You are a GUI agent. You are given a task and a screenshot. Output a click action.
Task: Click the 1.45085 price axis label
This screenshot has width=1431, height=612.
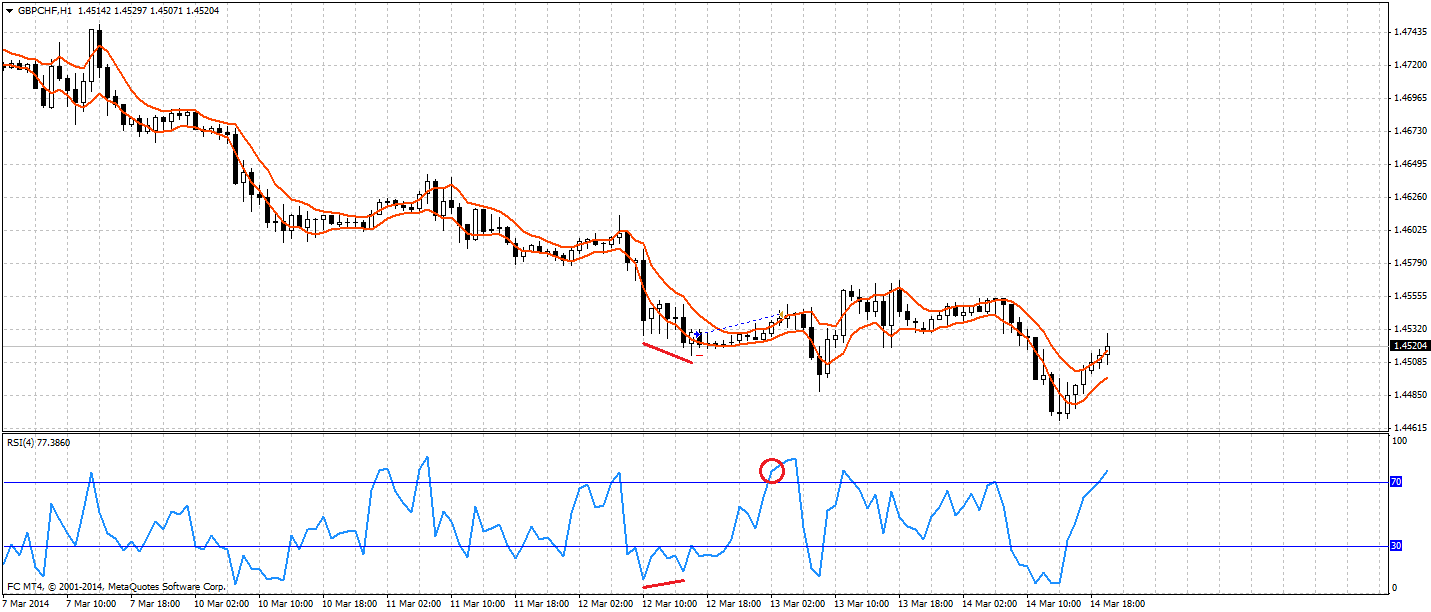pyautogui.click(x=1409, y=362)
